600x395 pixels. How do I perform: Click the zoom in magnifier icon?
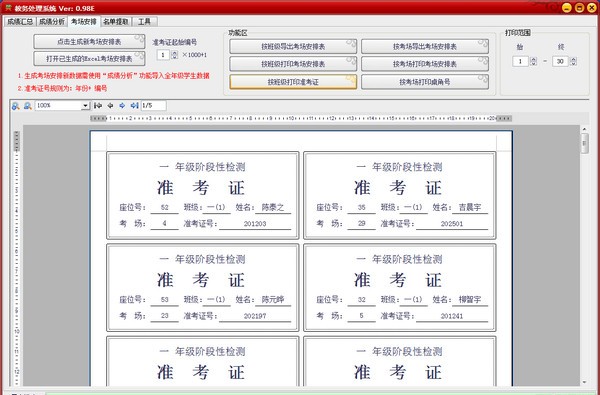(x=15, y=106)
